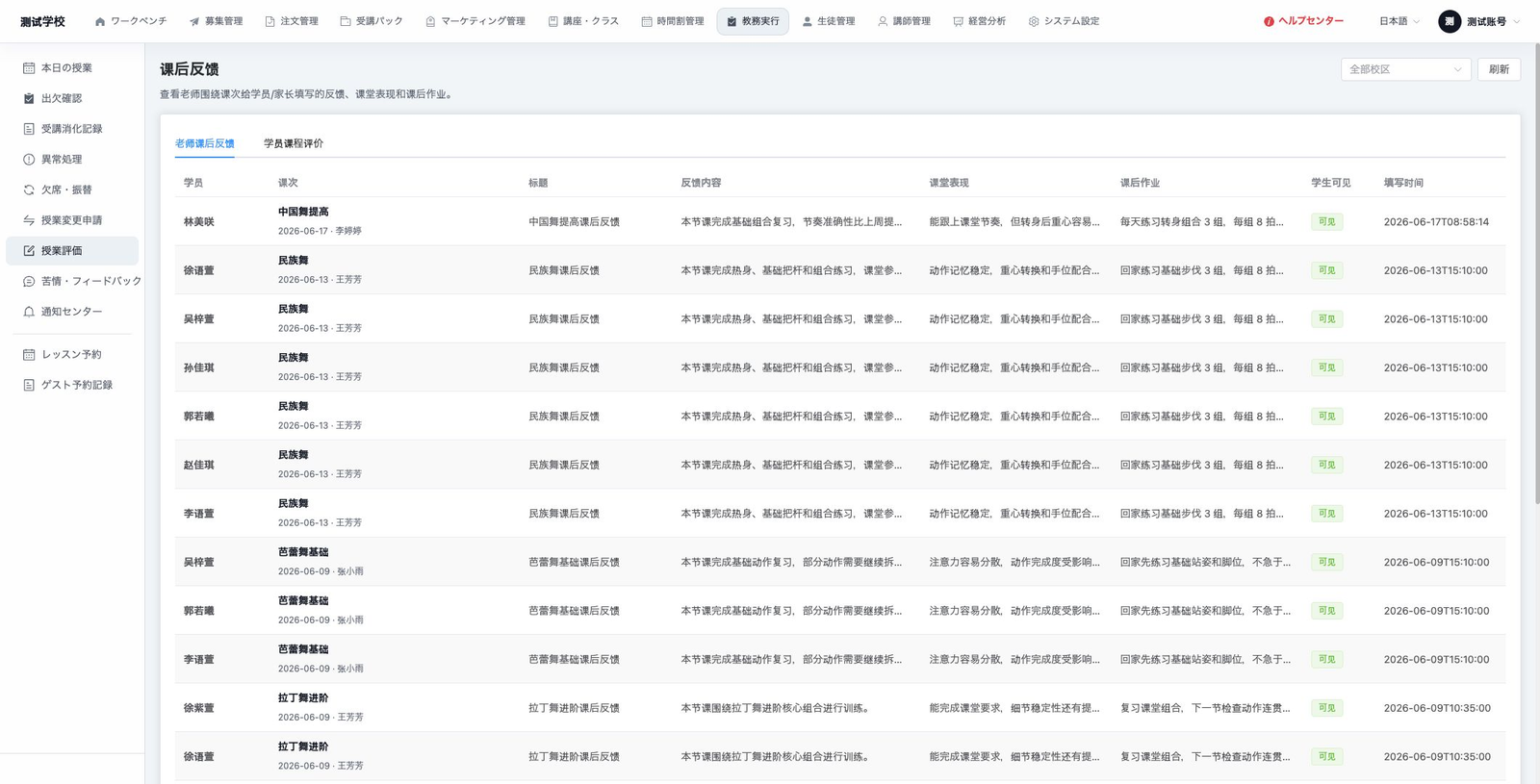This screenshot has height=784, width=1540.
Task: Switch to 学员课程评价 tab
Action: pyautogui.click(x=294, y=143)
